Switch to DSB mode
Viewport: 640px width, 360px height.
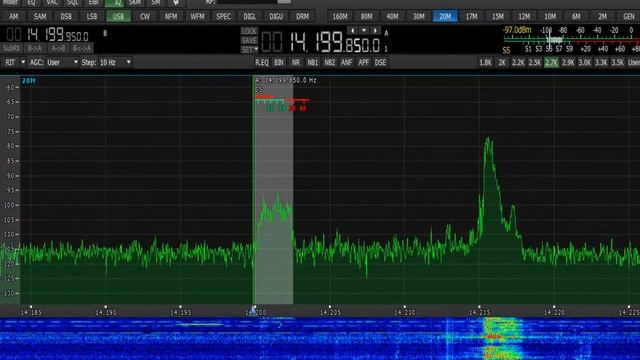pos(66,17)
